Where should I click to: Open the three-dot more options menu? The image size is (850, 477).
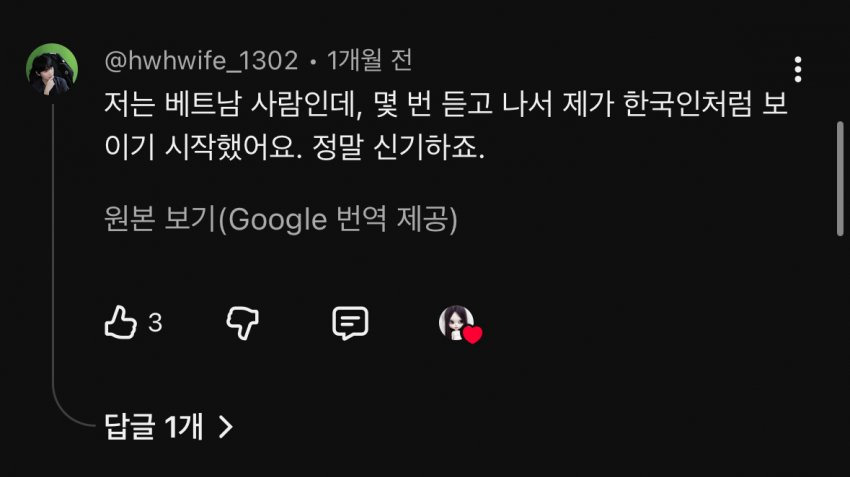(x=797, y=69)
